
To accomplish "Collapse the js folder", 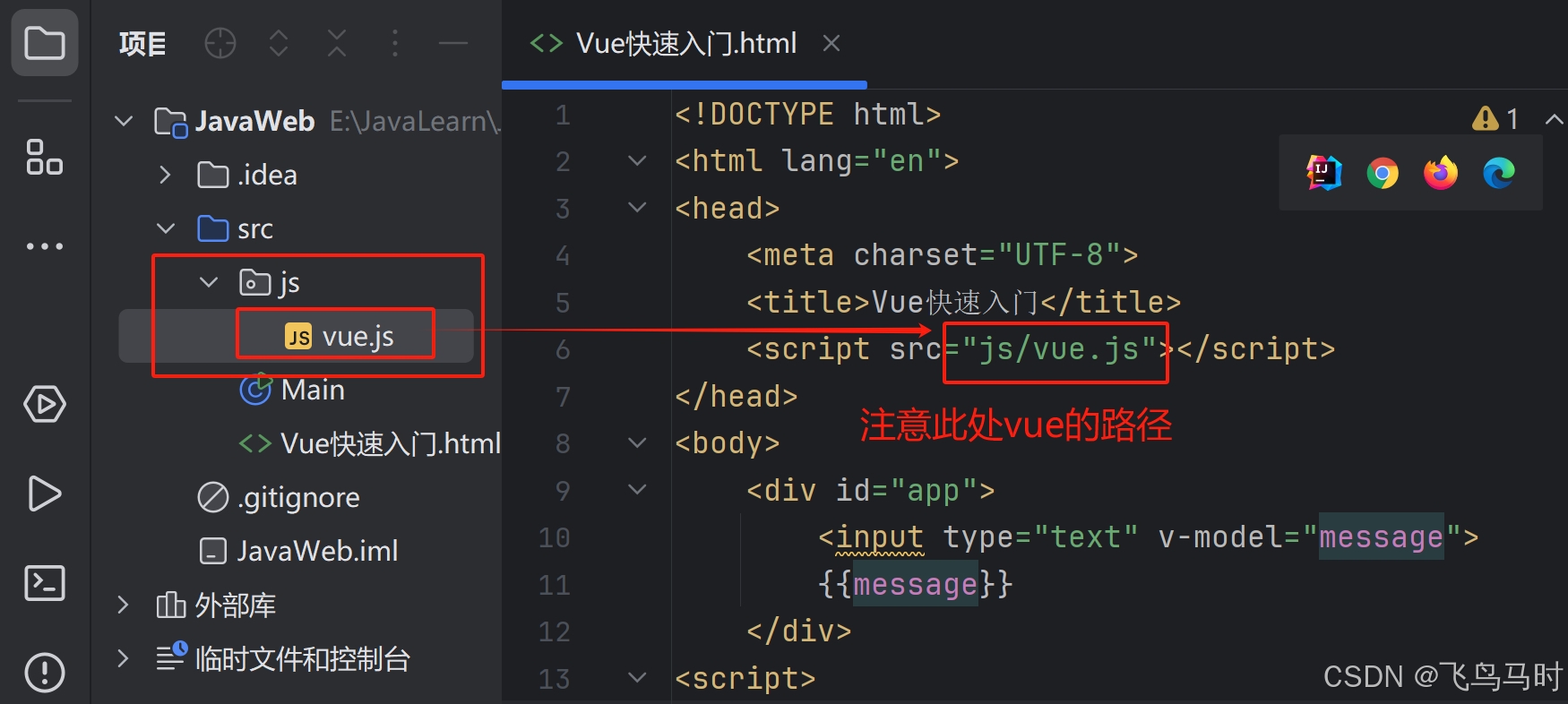I will pyautogui.click(x=208, y=282).
